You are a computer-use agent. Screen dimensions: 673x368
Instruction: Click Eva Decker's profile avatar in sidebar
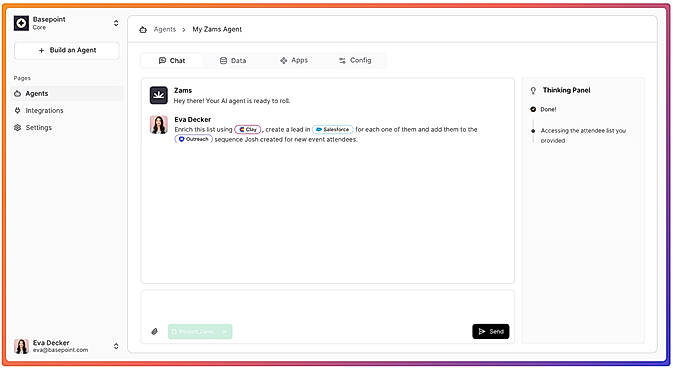click(21, 346)
